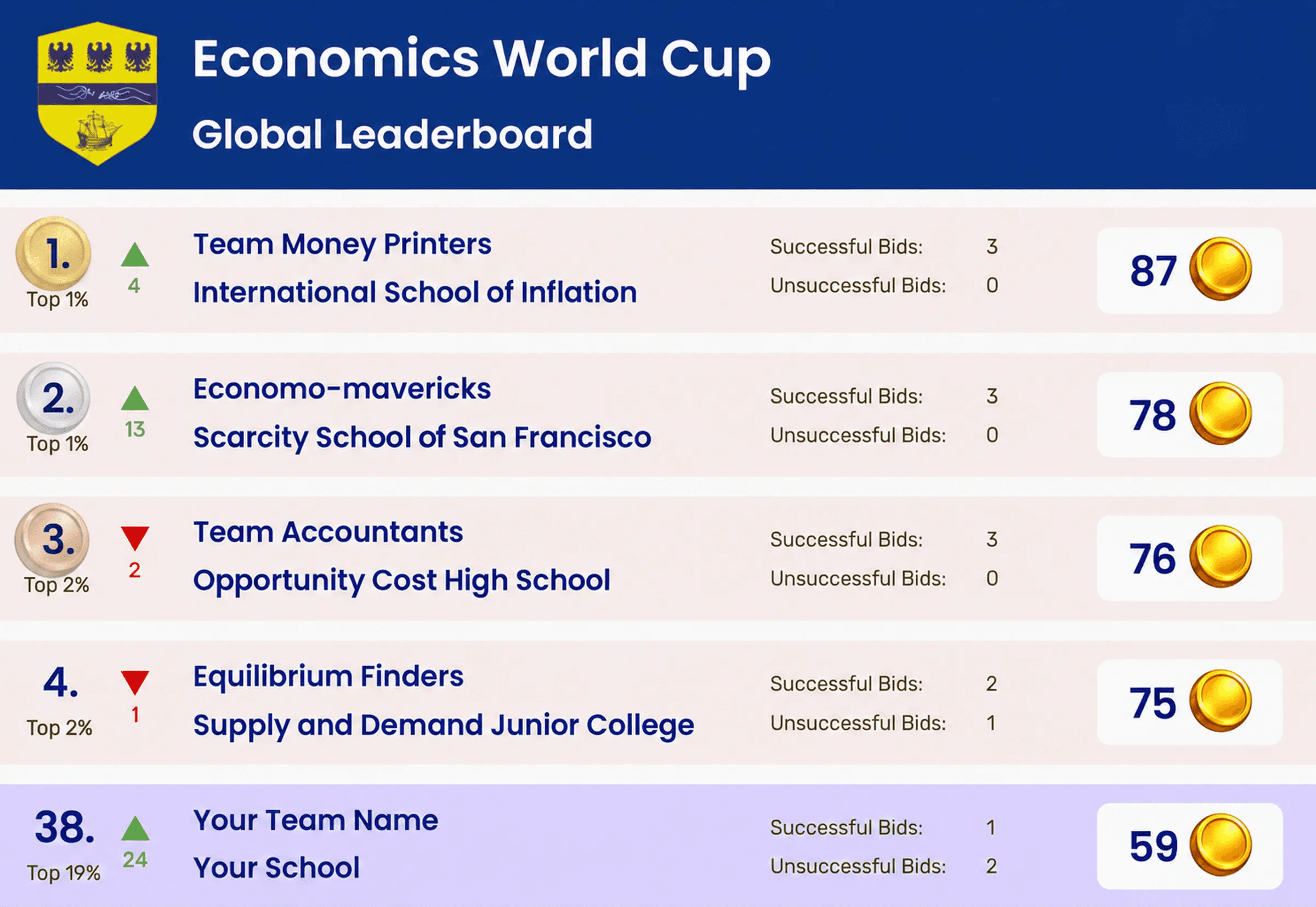Image resolution: width=1316 pixels, height=907 pixels.
Task: Click the gold first place medal
Action: coord(53,253)
